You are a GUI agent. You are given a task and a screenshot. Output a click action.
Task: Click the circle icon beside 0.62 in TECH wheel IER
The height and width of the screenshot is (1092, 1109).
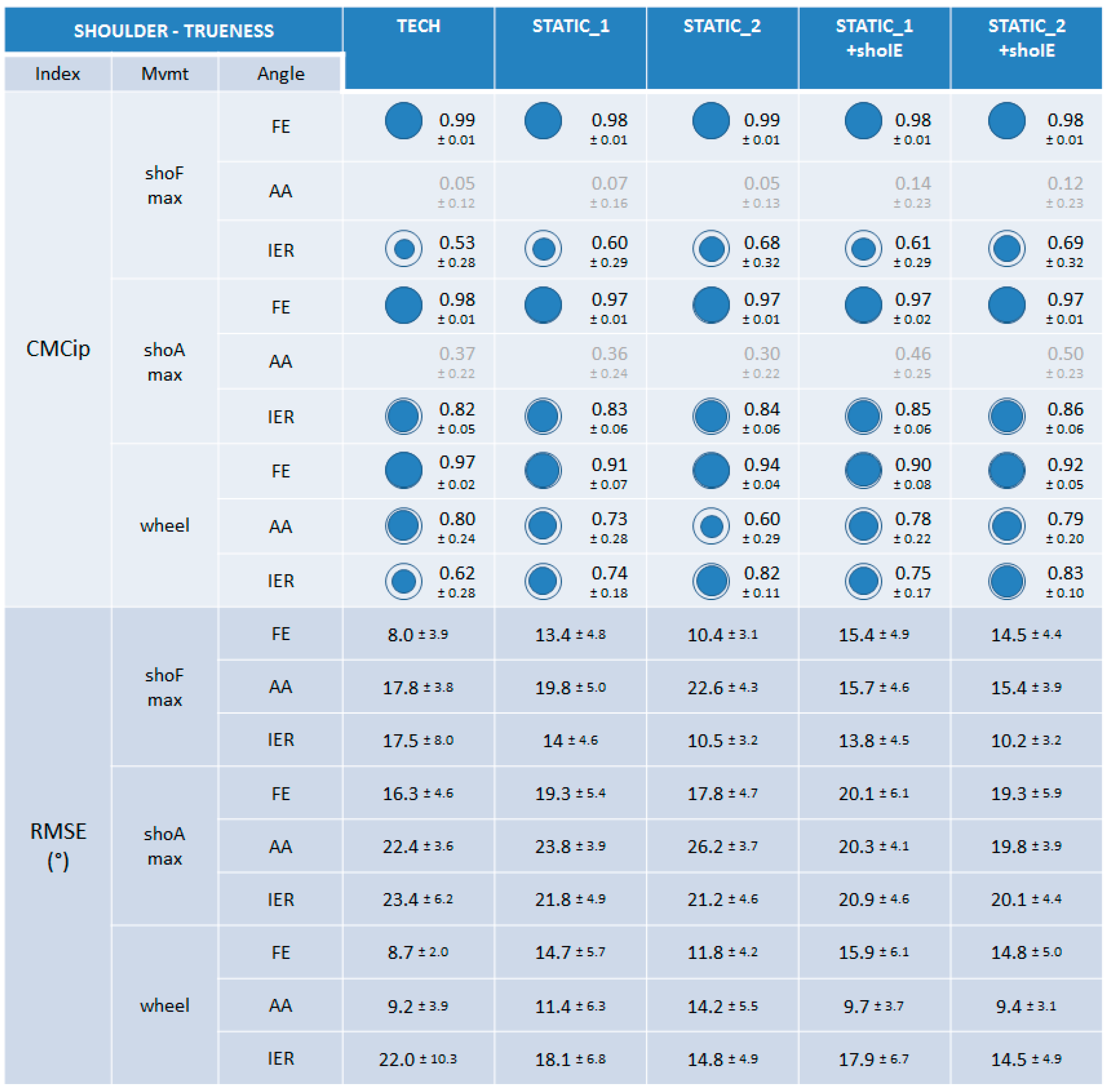pos(403,580)
